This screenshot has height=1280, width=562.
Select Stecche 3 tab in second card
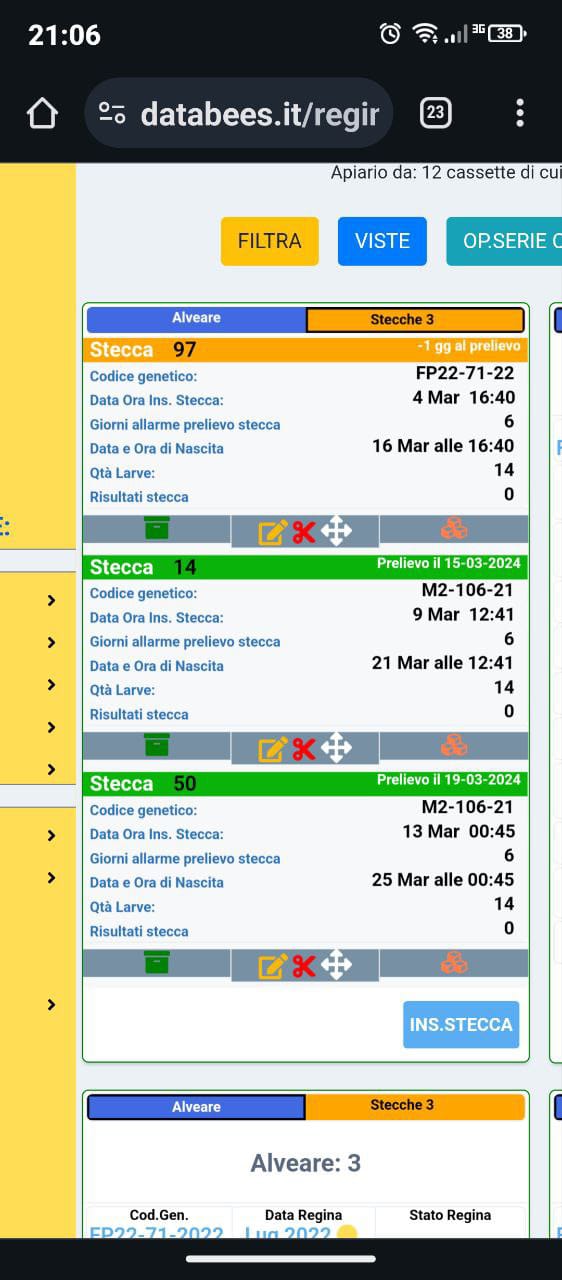[415, 1106]
